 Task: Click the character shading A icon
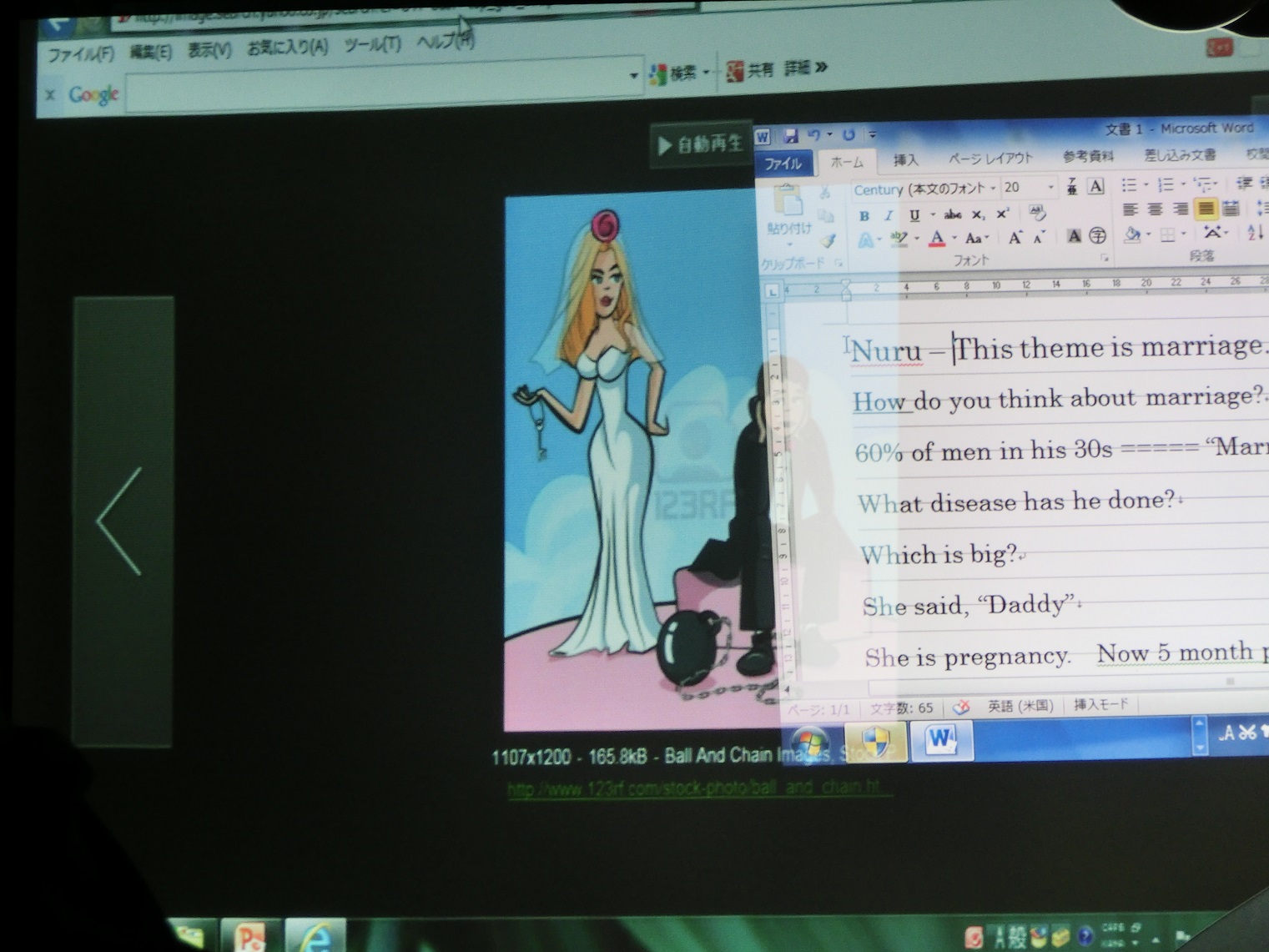[1074, 237]
